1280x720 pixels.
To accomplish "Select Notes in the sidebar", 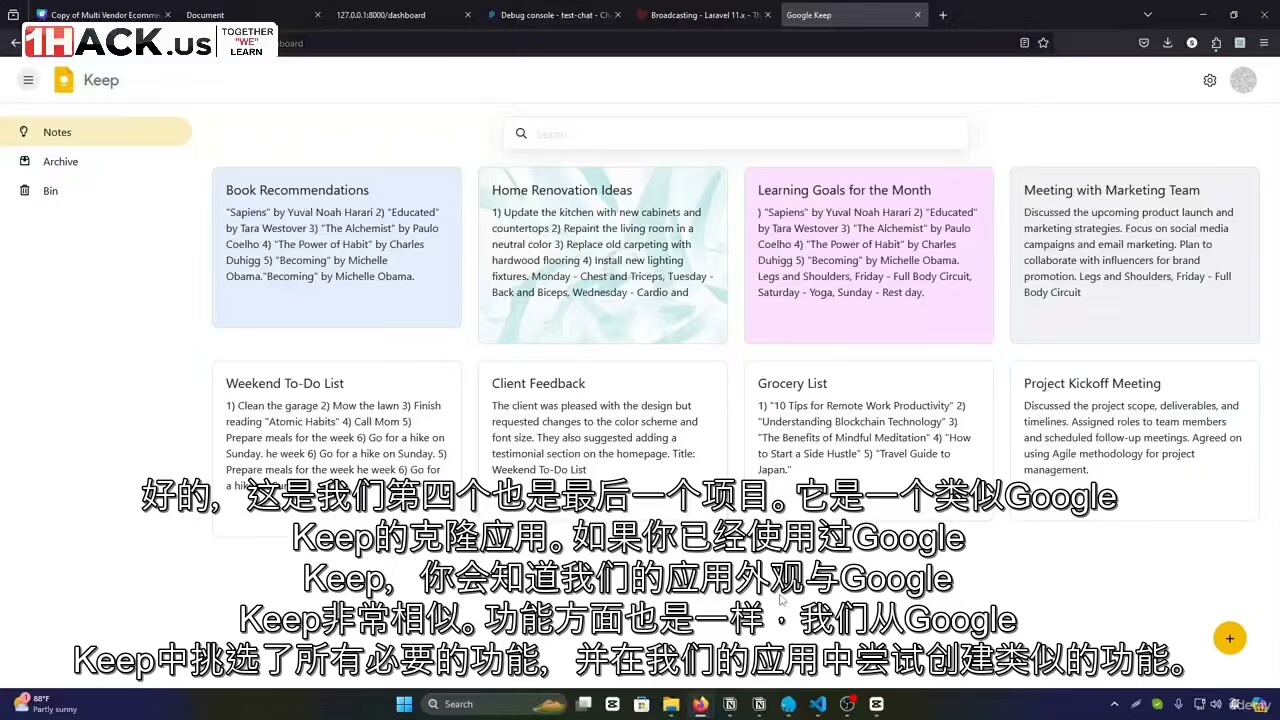I will (x=57, y=132).
